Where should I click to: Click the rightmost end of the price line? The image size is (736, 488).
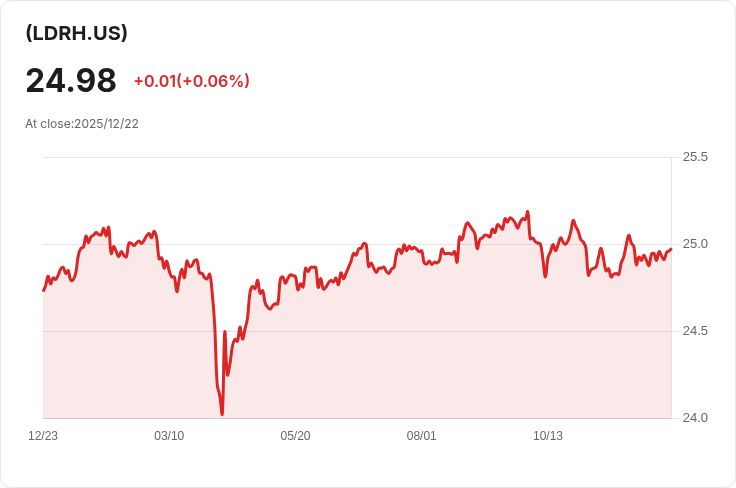(x=671, y=249)
